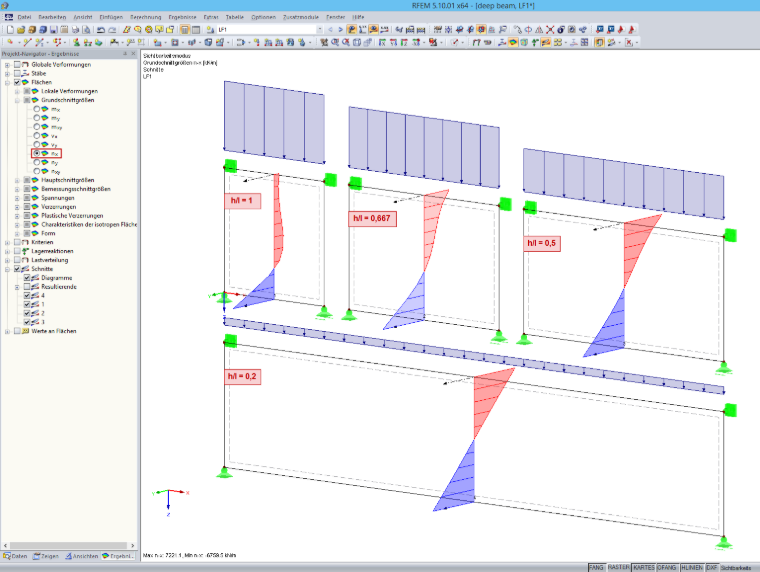Uncheck the Flächen checkbox
The height and width of the screenshot is (572, 760).
tap(17, 82)
